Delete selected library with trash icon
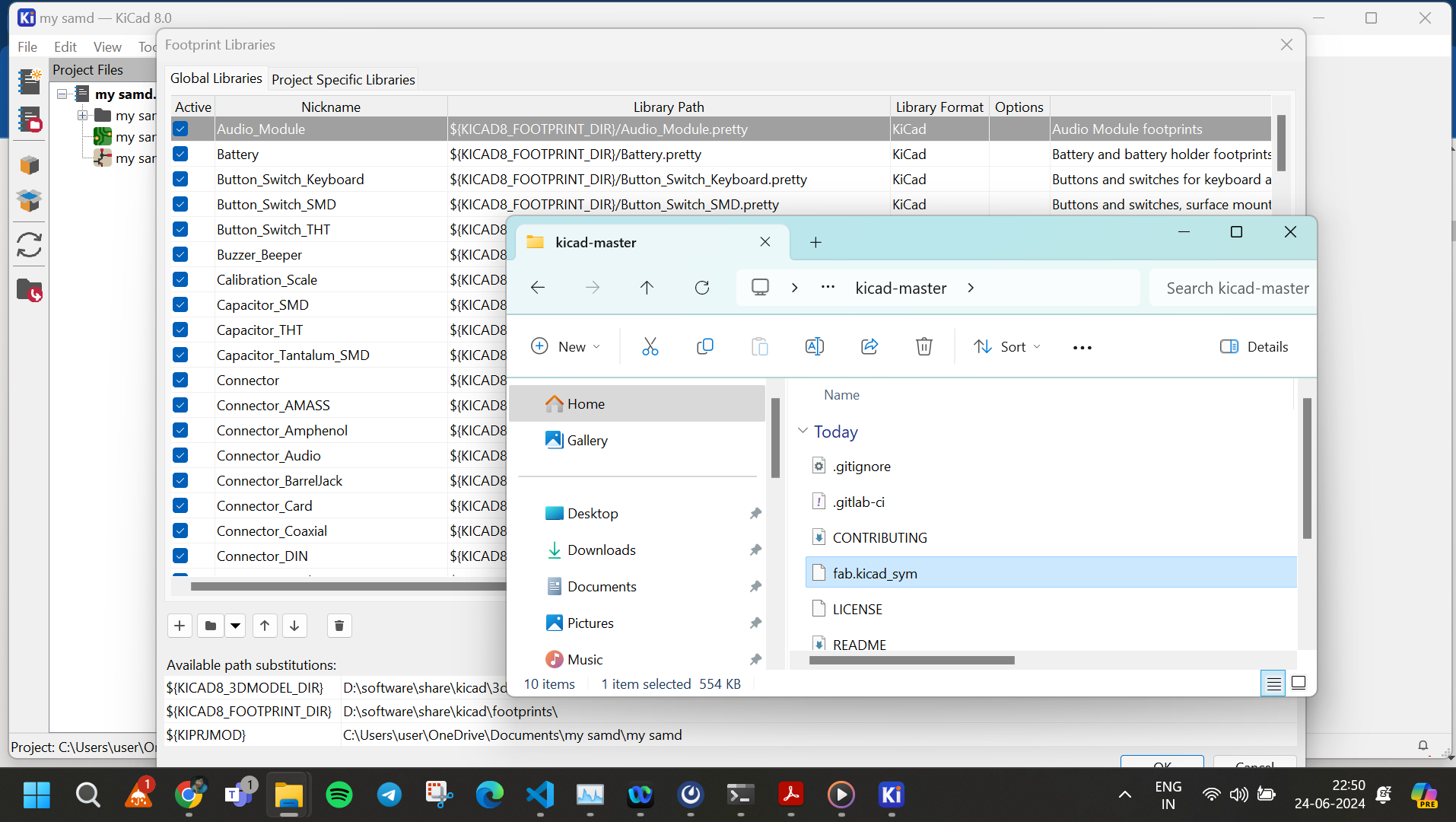Screen dimensions: 1456x822 (339, 626)
